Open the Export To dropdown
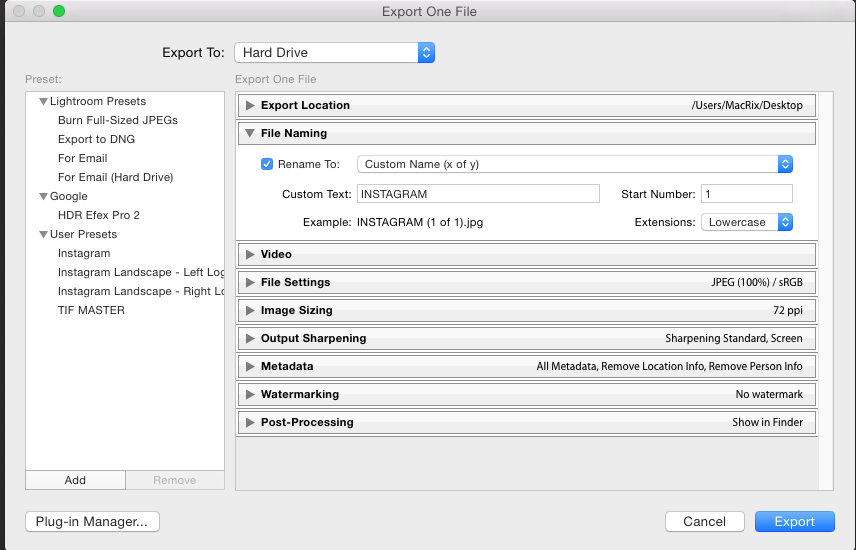Image resolution: width=856 pixels, height=550 pixels. tap(335, 53)
